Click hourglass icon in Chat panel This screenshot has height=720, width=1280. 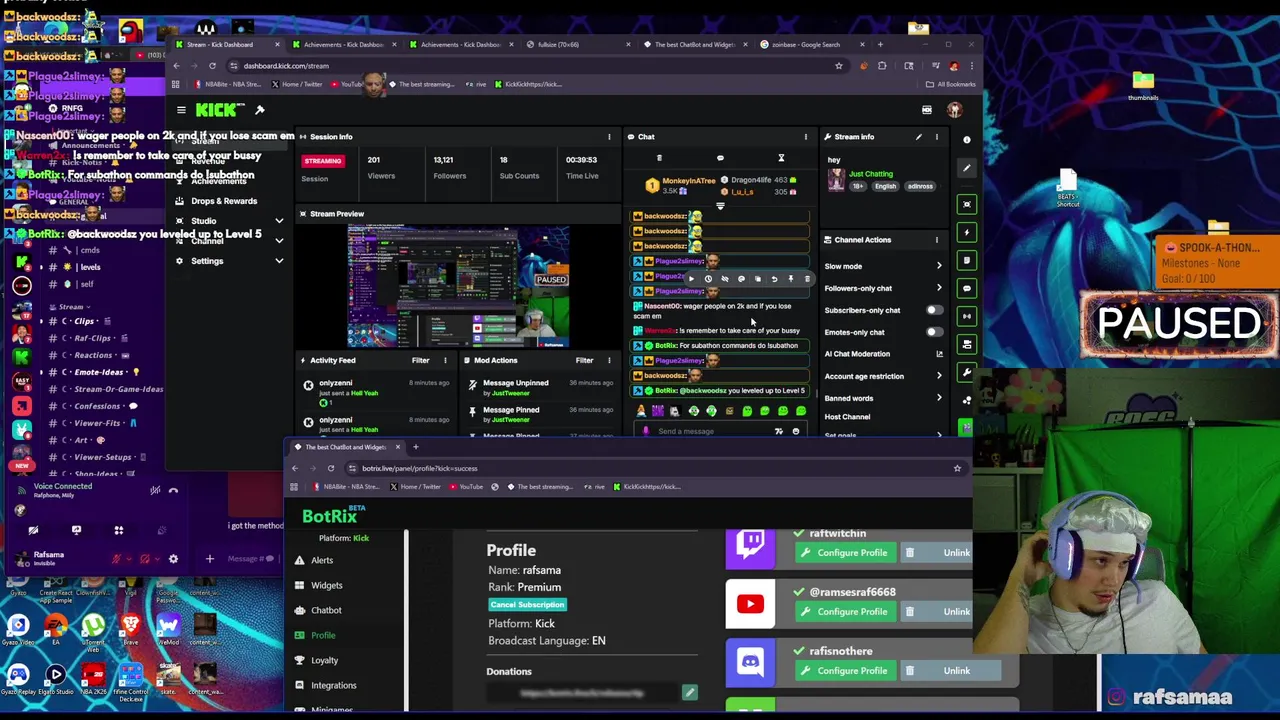pos(781,158)
